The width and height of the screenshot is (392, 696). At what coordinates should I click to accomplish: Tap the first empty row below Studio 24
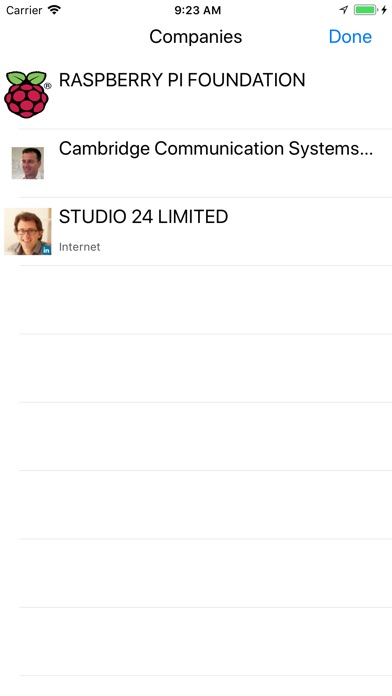pos(196,300)
